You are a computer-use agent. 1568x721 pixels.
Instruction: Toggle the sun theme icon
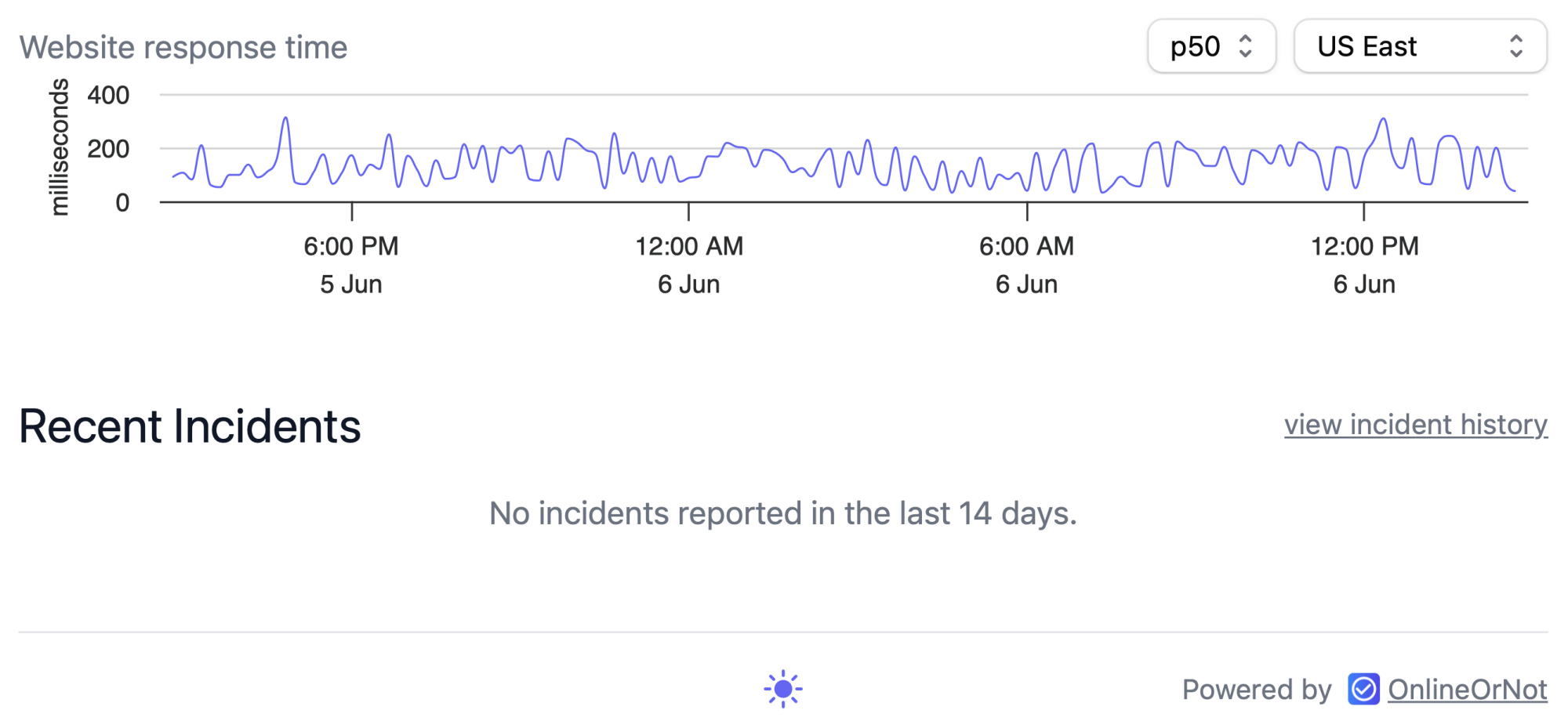pyautogui.click(x=782, y=689)
